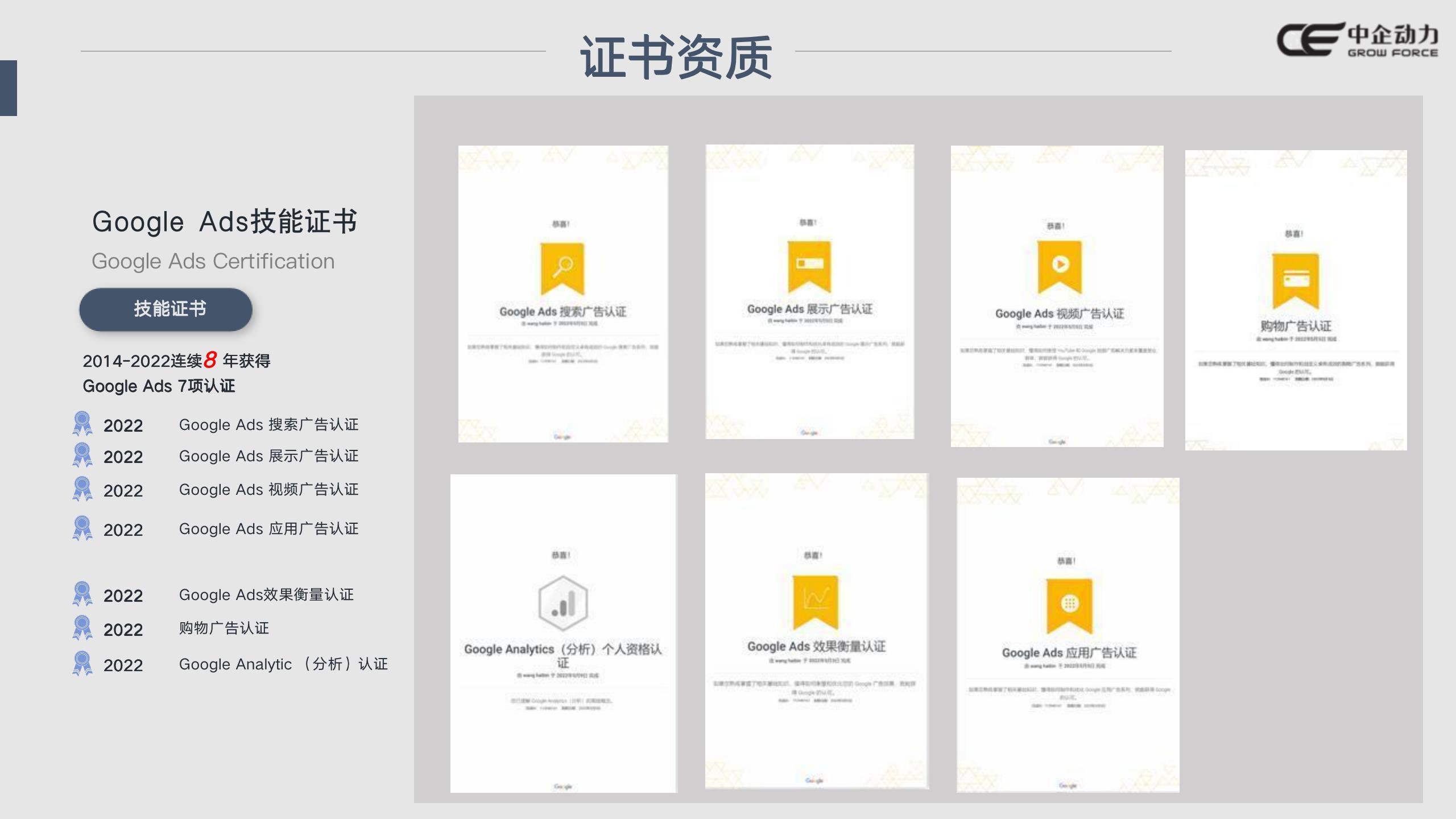Click the Google Ads 7项认证 text line

(x=159, y=386)
